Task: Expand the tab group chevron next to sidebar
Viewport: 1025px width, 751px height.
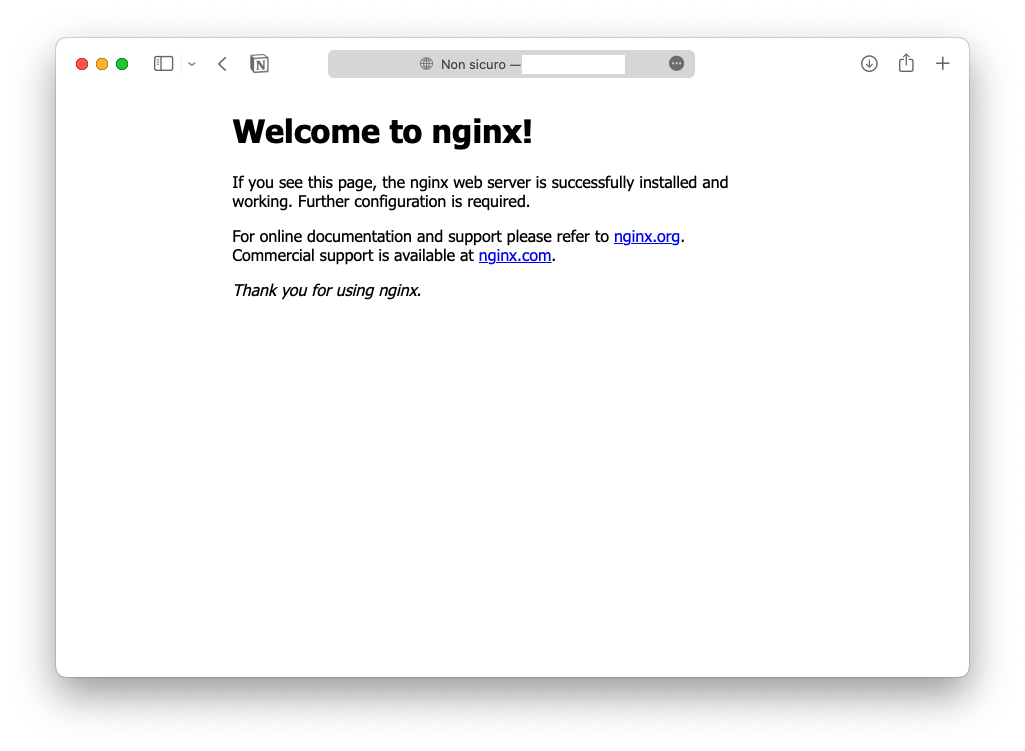Action: click(x=192, y=64)
